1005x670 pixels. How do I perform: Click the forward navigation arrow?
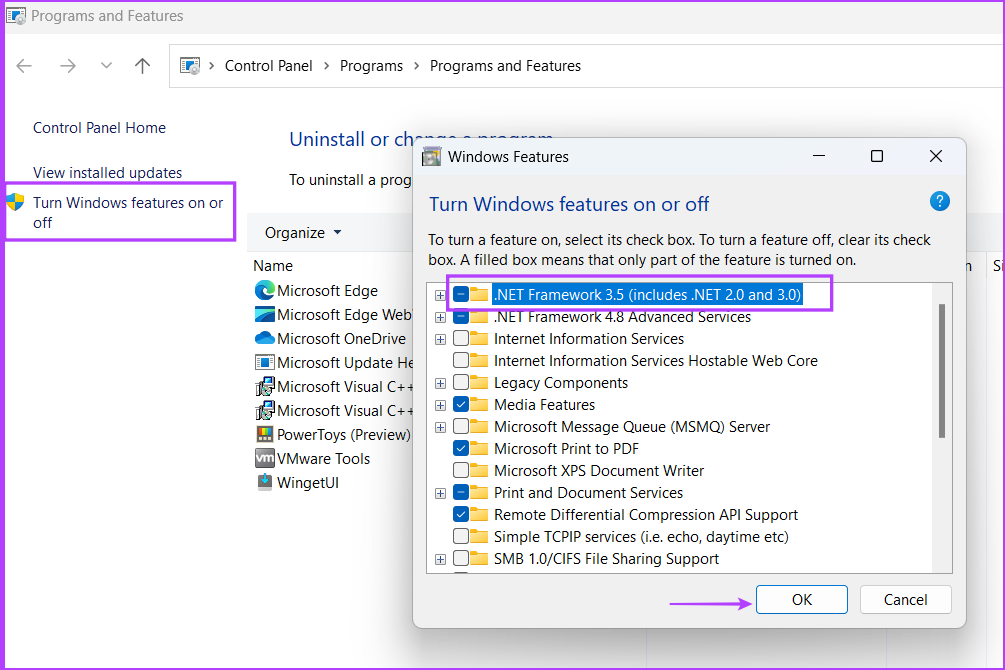[68, 65]
